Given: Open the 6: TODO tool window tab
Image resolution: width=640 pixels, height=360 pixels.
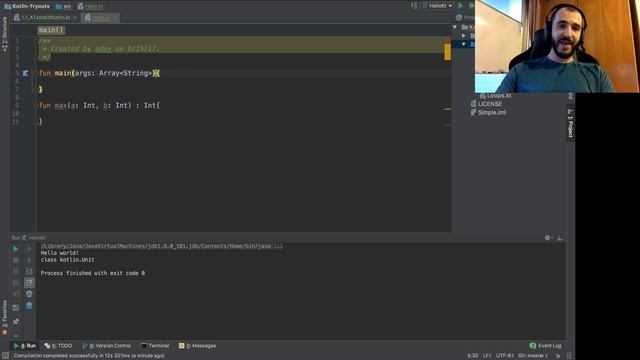Looking at the screenshot, I should click(x=58, y=346).
